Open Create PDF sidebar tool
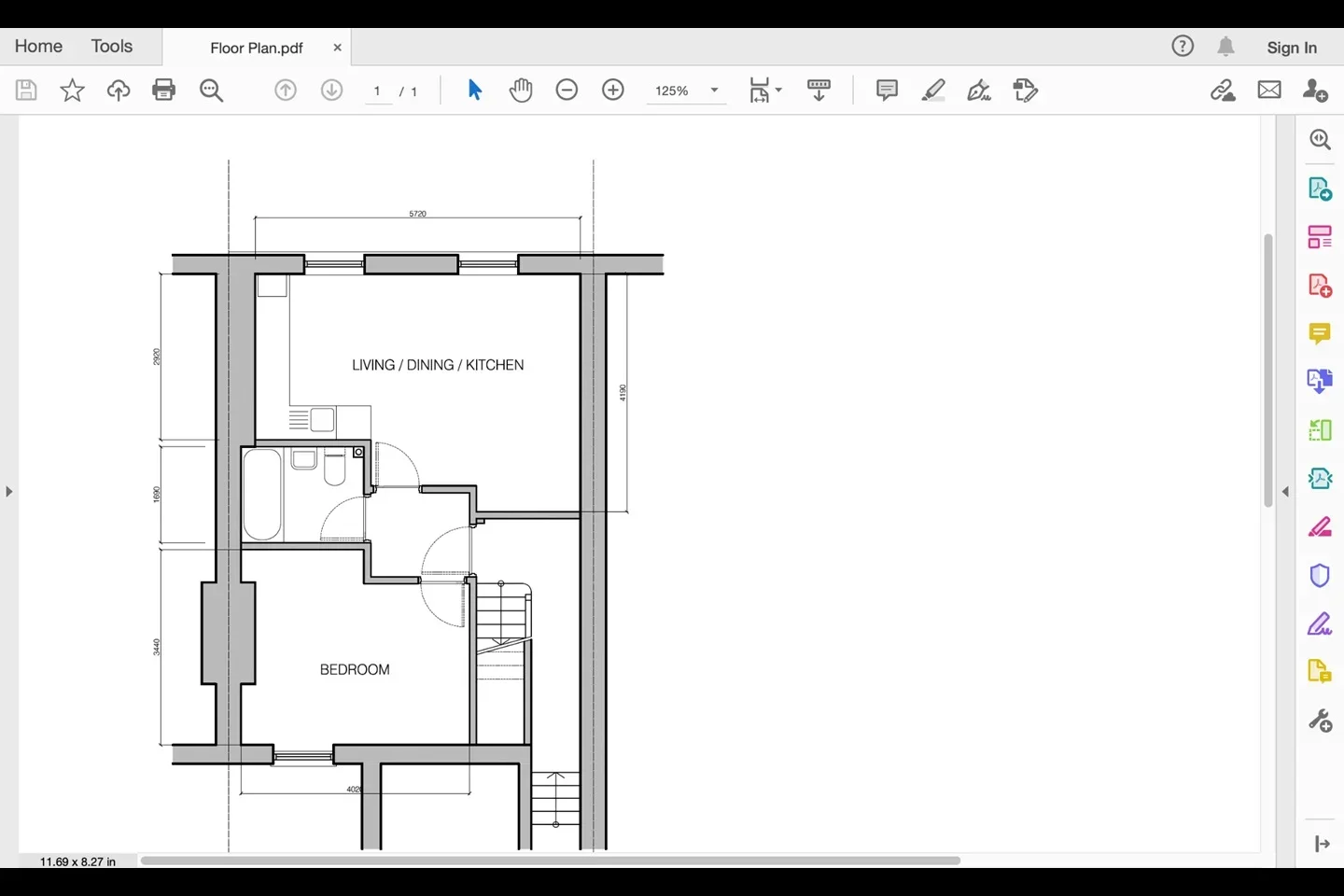 tap(1320, 286)
